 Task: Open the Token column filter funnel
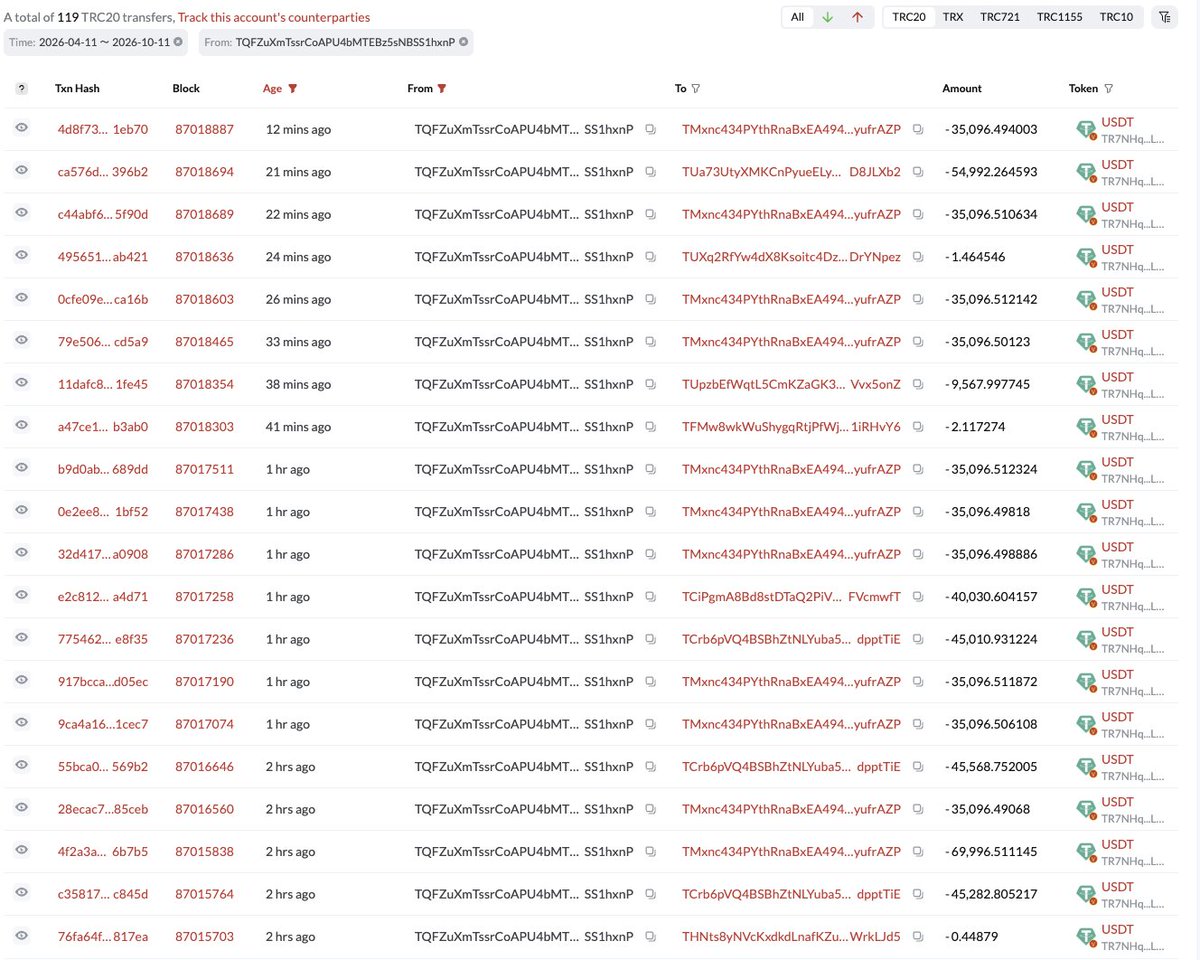(x=1108, y=88)
